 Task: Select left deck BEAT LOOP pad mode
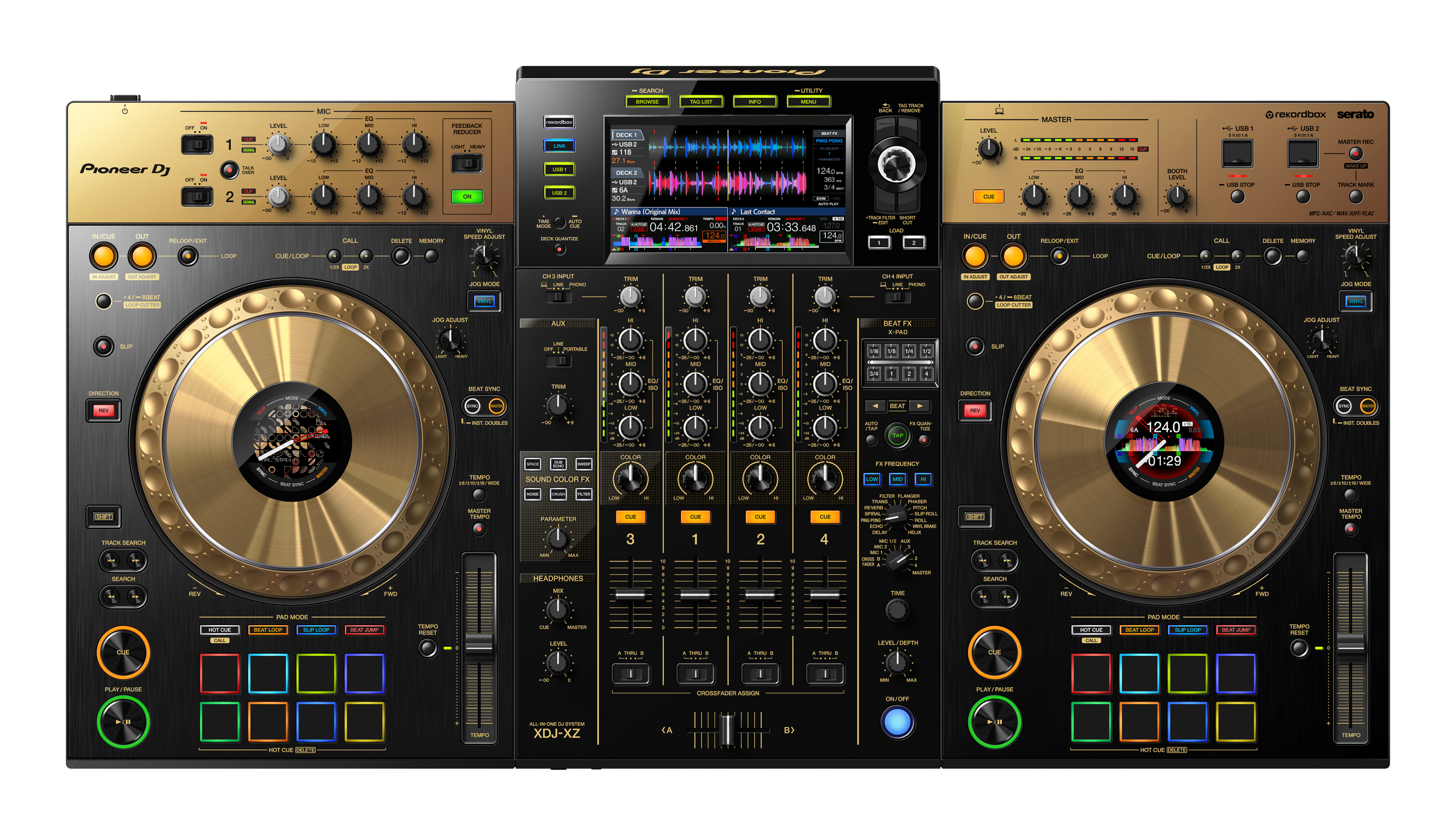(x=268, y=630)
